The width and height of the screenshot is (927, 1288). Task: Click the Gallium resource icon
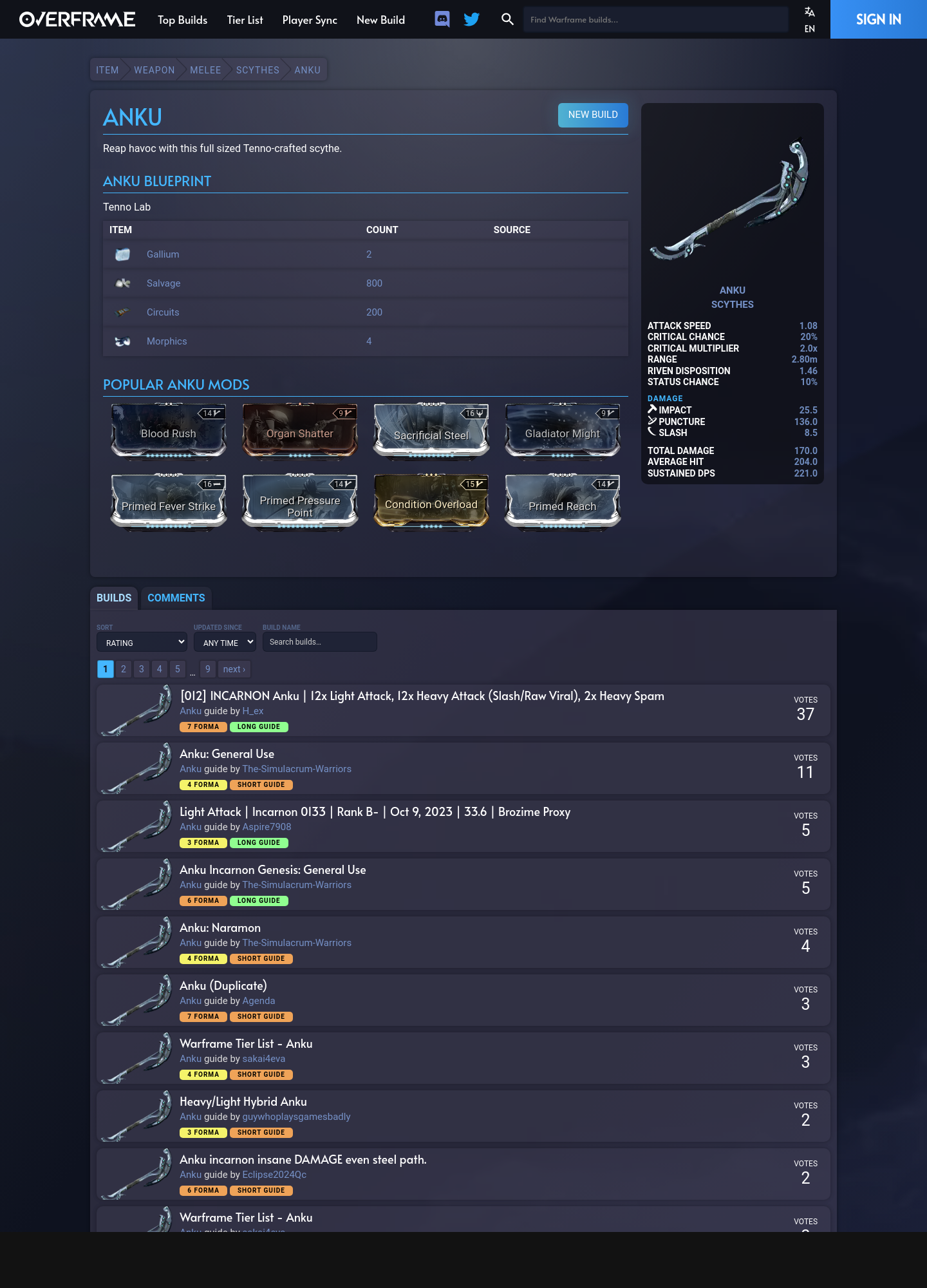122,254
